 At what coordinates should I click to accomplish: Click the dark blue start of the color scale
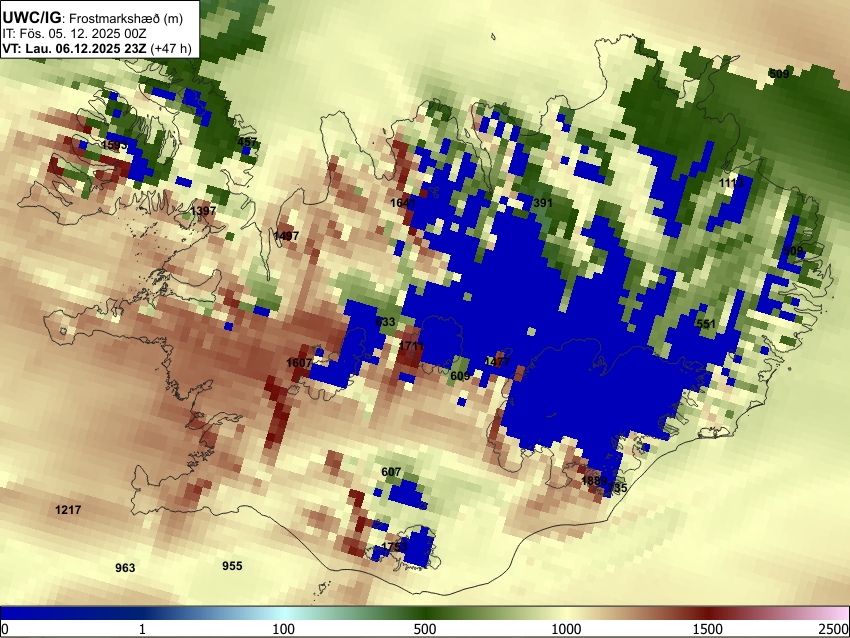[11, 613]
